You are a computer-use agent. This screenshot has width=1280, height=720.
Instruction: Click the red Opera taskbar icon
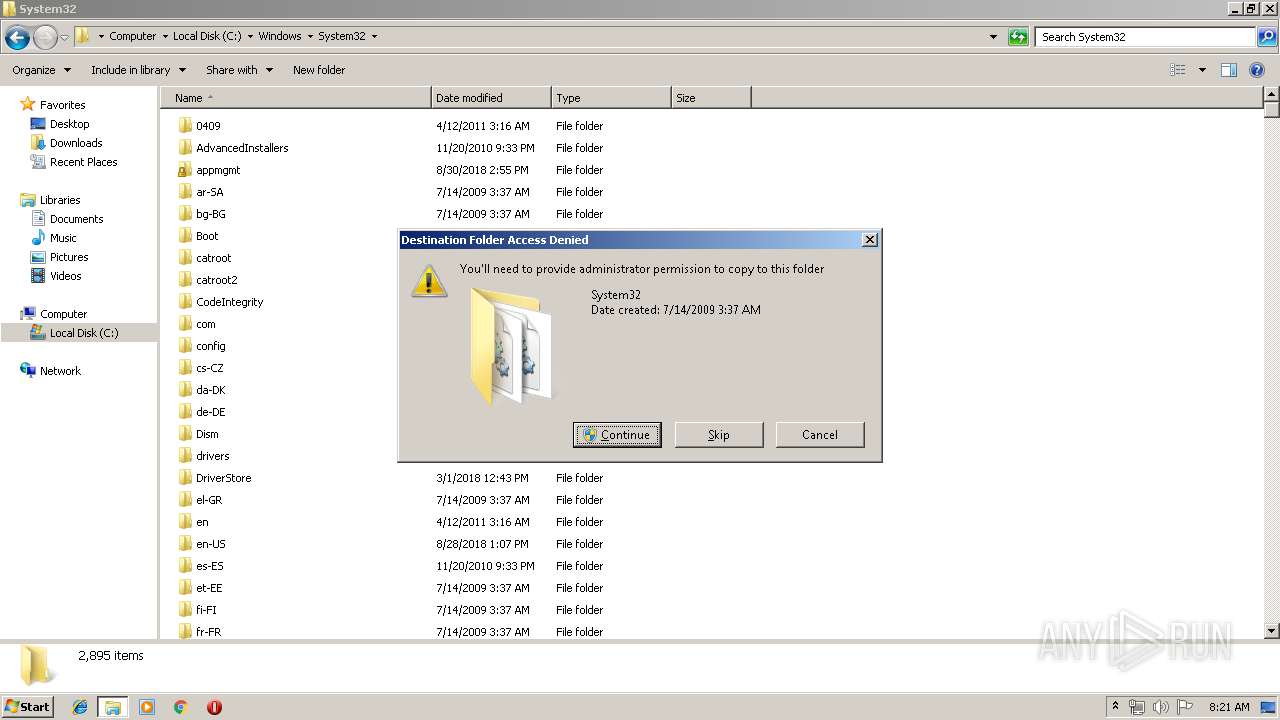(x=214, y=707)
